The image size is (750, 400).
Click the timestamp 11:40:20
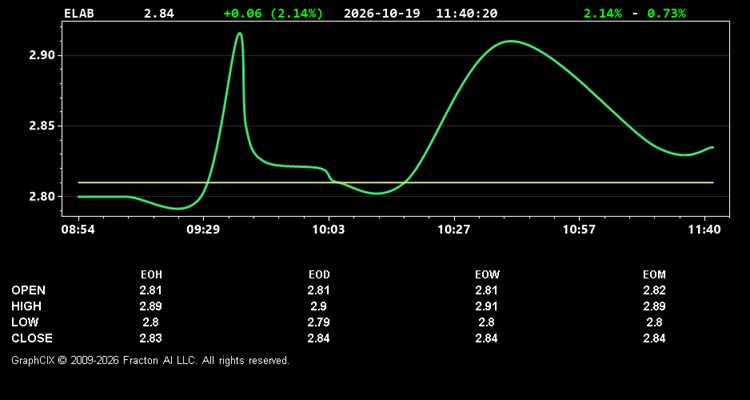[x=466, y=13]
